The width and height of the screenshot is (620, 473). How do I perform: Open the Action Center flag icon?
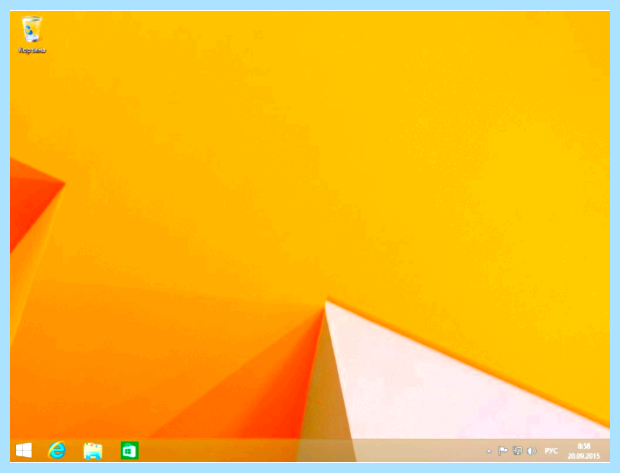pos(503,450)
